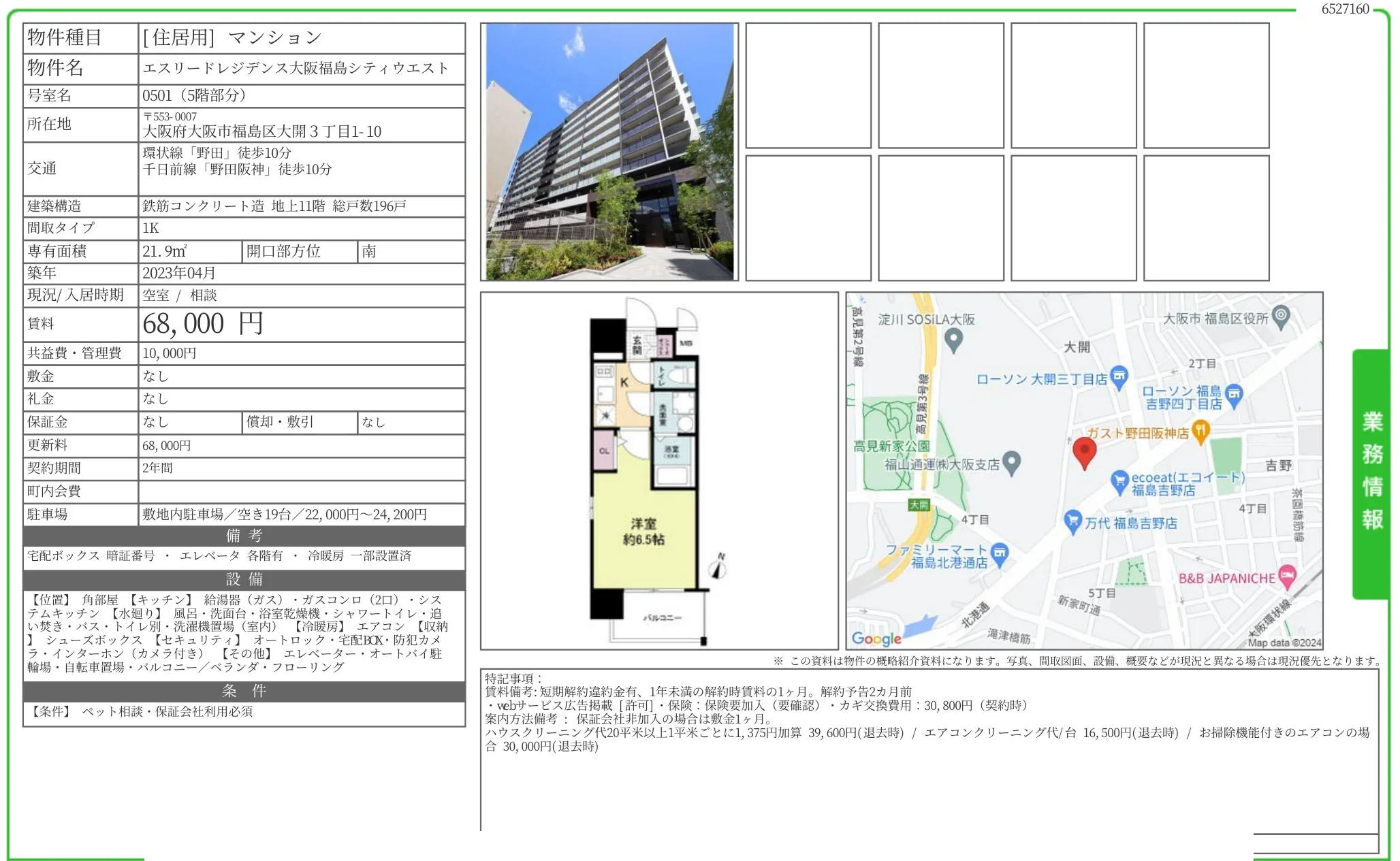This screenshot has width=1400, height=861.
Task: Click the exterior building photo
Action: pyautogui.click(x=609, y=153)
